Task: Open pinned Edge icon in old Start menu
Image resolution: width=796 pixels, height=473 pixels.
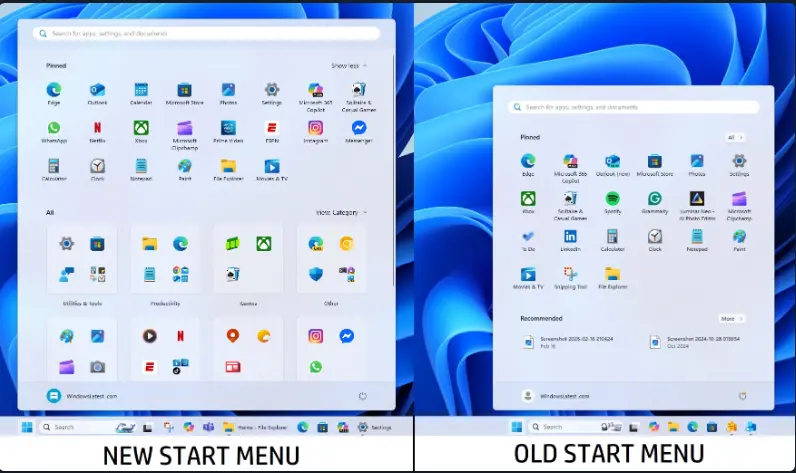Action: [528, 161]
